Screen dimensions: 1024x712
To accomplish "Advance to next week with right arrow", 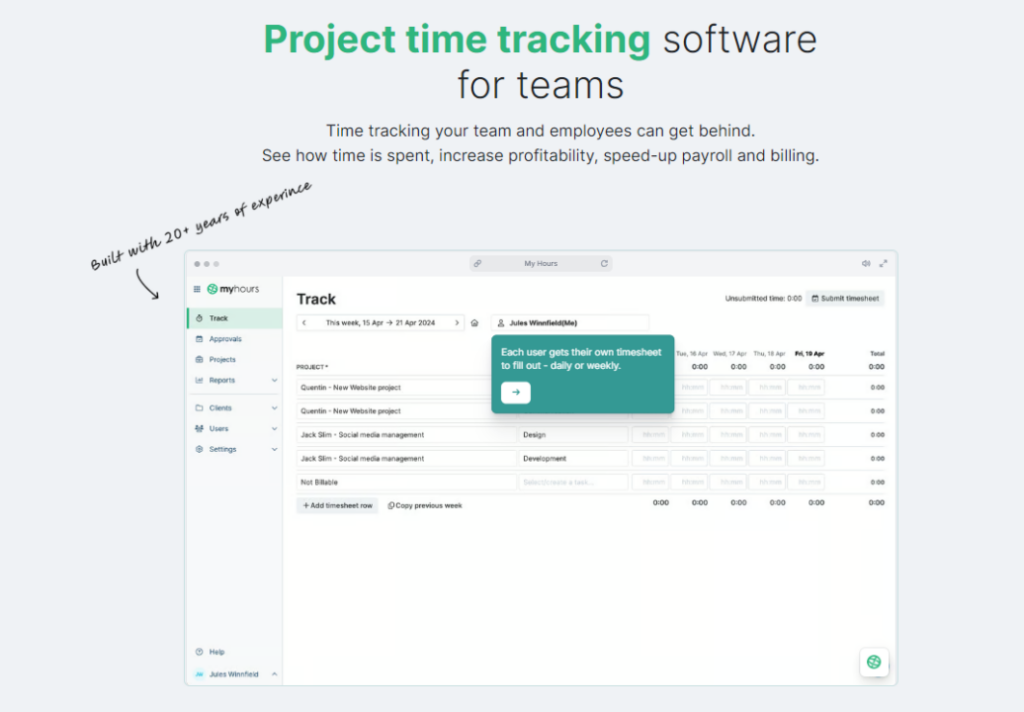I will point(457,323).
